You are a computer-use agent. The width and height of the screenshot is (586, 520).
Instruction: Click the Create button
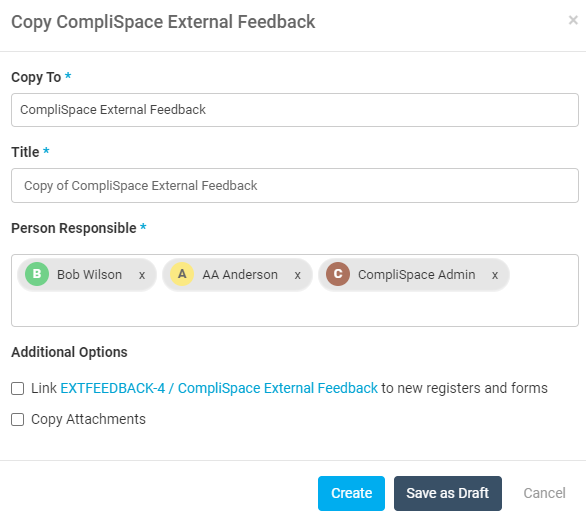pos(351,493)
